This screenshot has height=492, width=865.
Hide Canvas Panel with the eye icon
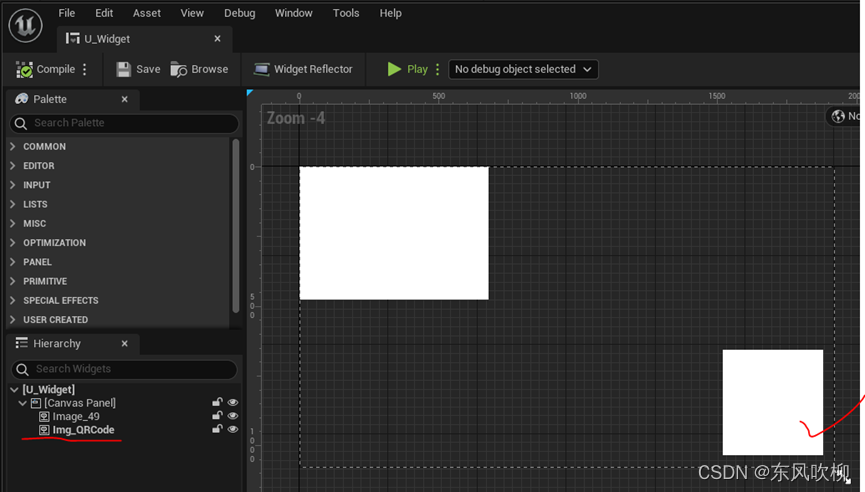[233, 403]
